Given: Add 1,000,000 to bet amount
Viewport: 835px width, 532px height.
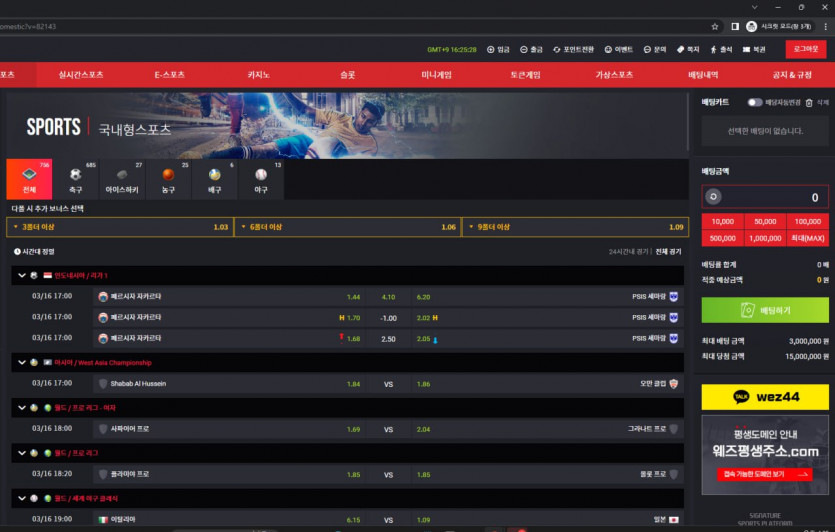Looking at the screenshot, I should [765, 239].
